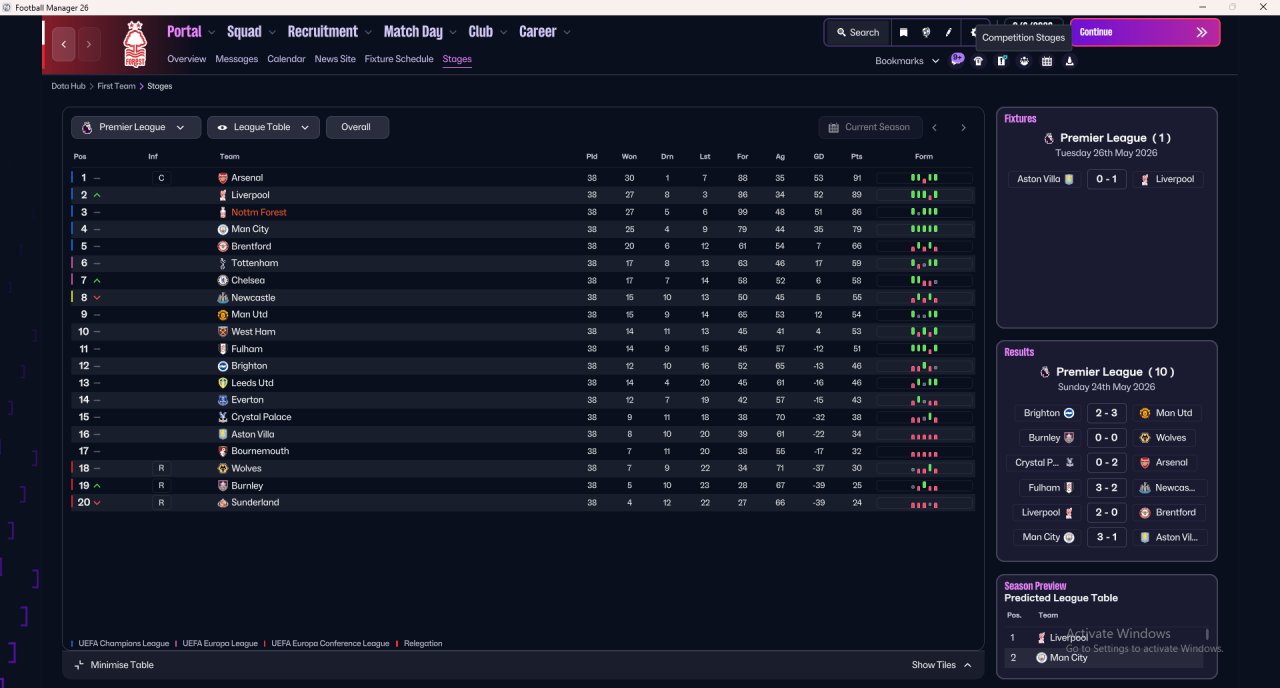This screenshot has height=688, width=1280.
Task: Click the people group icon in bookmarks row
Action: [1024, 61]
